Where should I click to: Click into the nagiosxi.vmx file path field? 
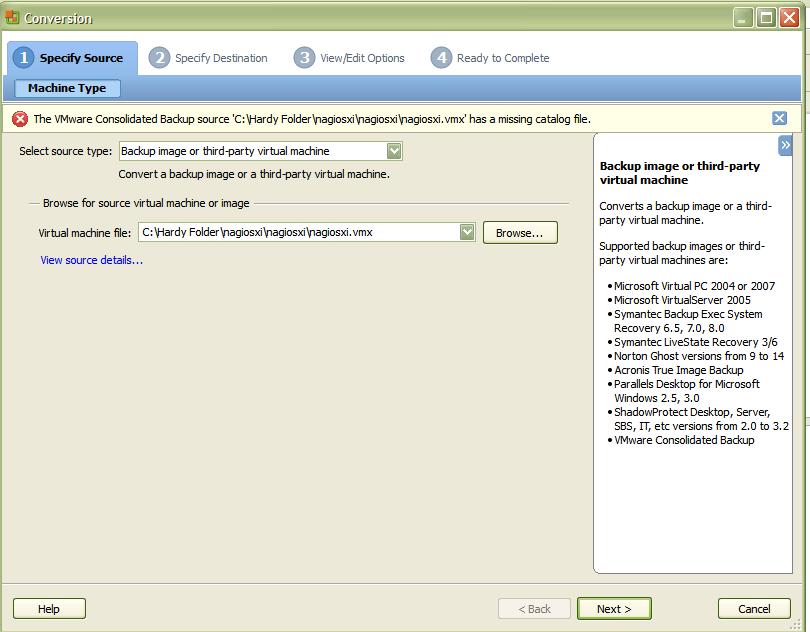pyautogui.click(x=298, y=232)
